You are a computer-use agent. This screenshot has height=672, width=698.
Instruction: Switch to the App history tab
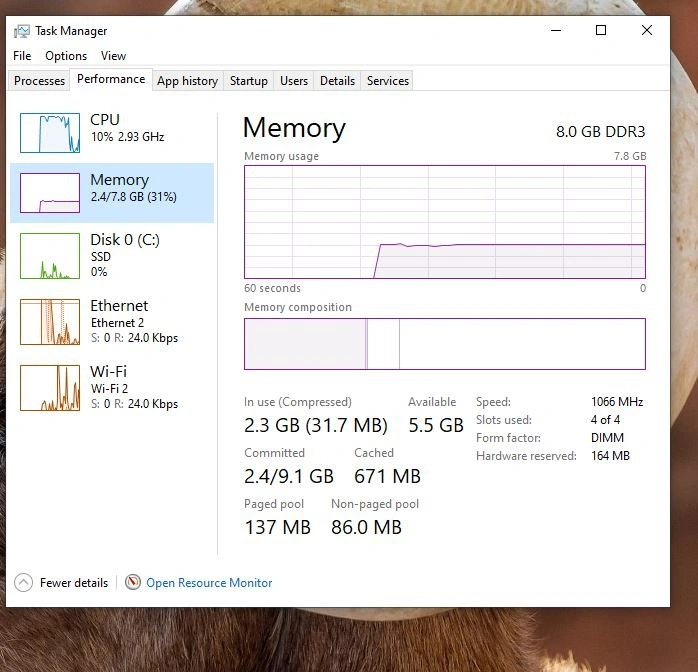tap(187, 81)
